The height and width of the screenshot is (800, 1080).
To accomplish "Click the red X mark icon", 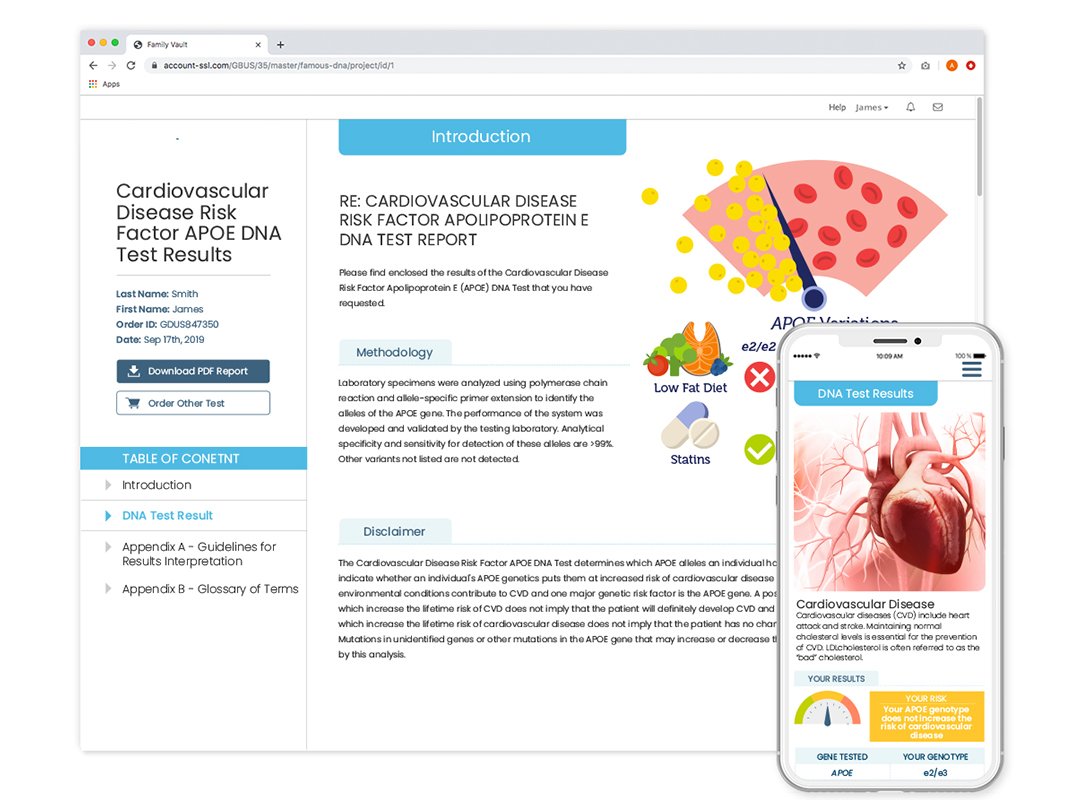I will (x=760, y=377).
